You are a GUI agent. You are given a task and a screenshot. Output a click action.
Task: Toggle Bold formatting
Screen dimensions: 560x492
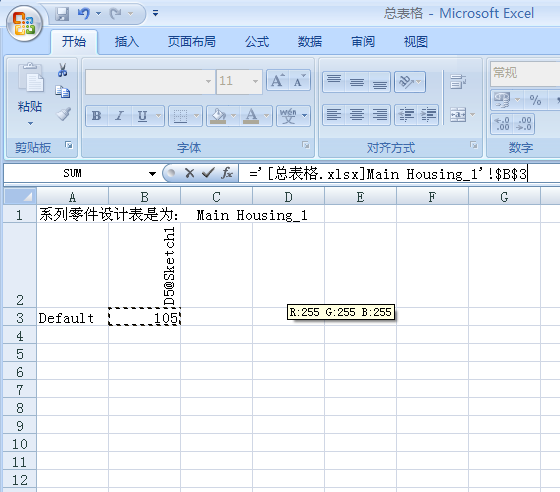click(x=96, y=116)
